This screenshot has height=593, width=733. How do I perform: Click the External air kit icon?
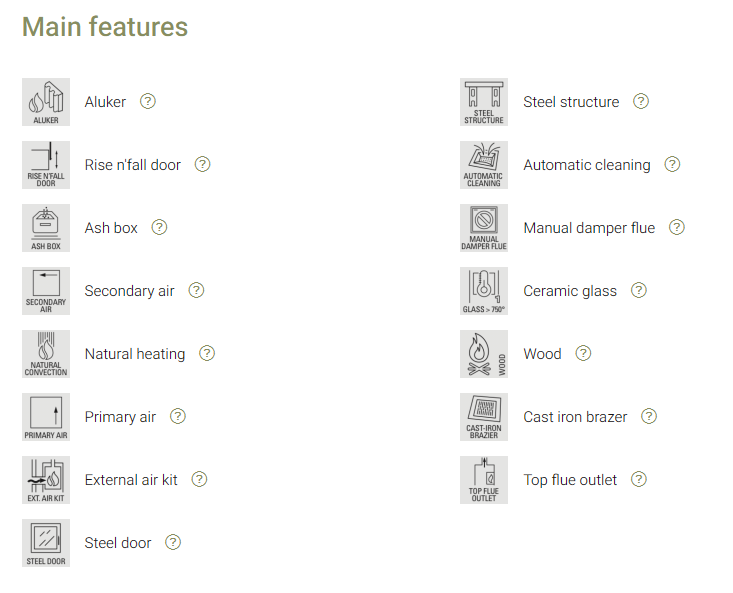pos(46,480)
